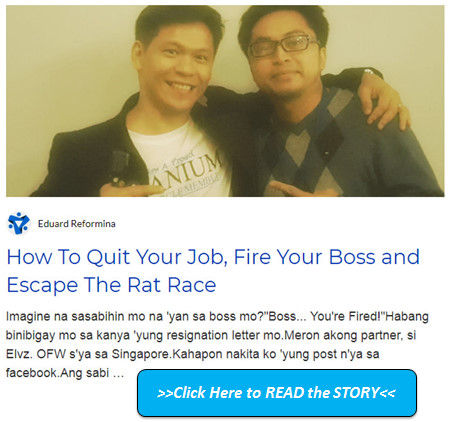Click the ellipsis after 'Ang sabi'
Screen dimensions: 452x422
[118, 373]
